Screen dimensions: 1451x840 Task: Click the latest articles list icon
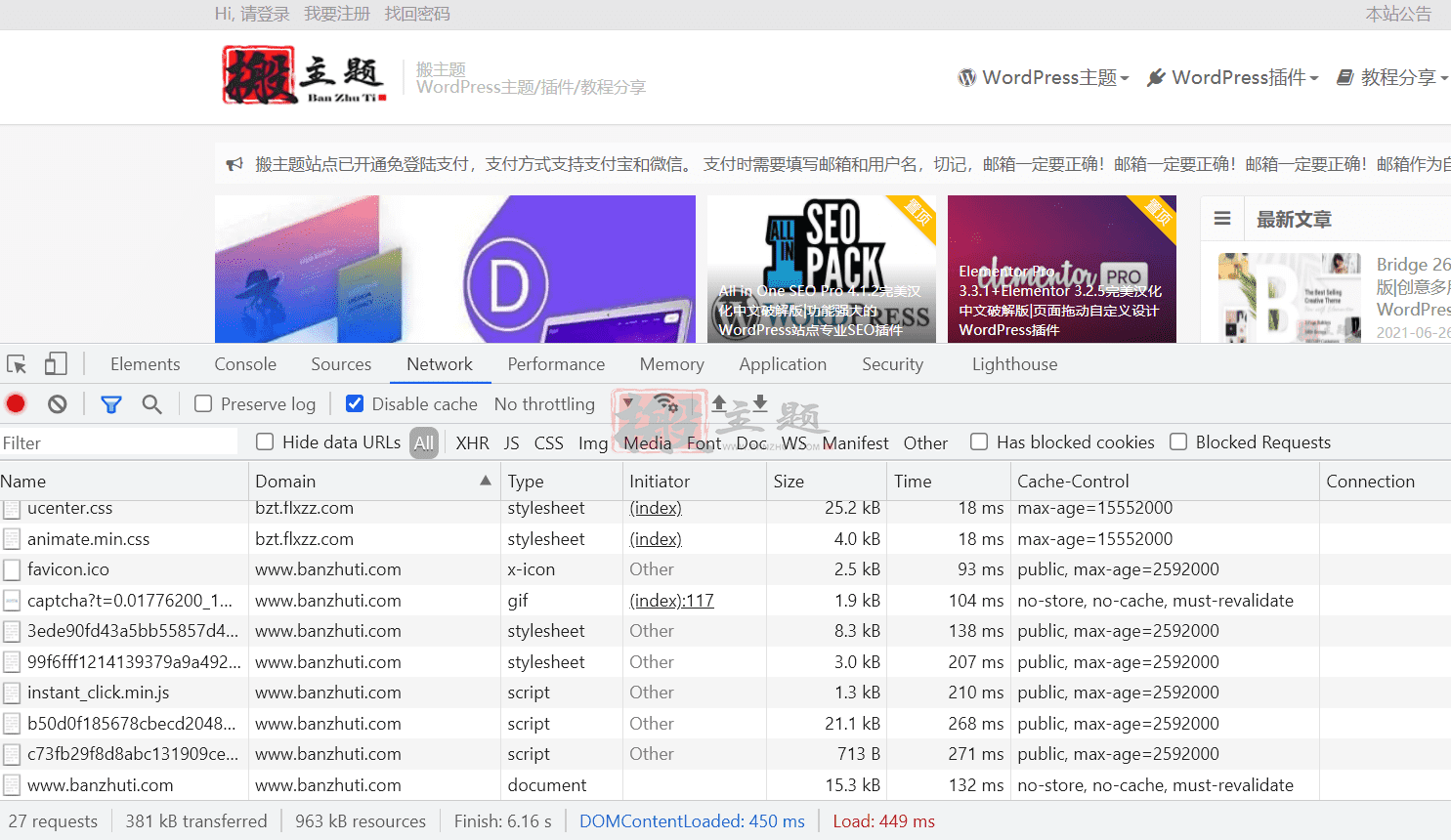(x=1222, y=219)
